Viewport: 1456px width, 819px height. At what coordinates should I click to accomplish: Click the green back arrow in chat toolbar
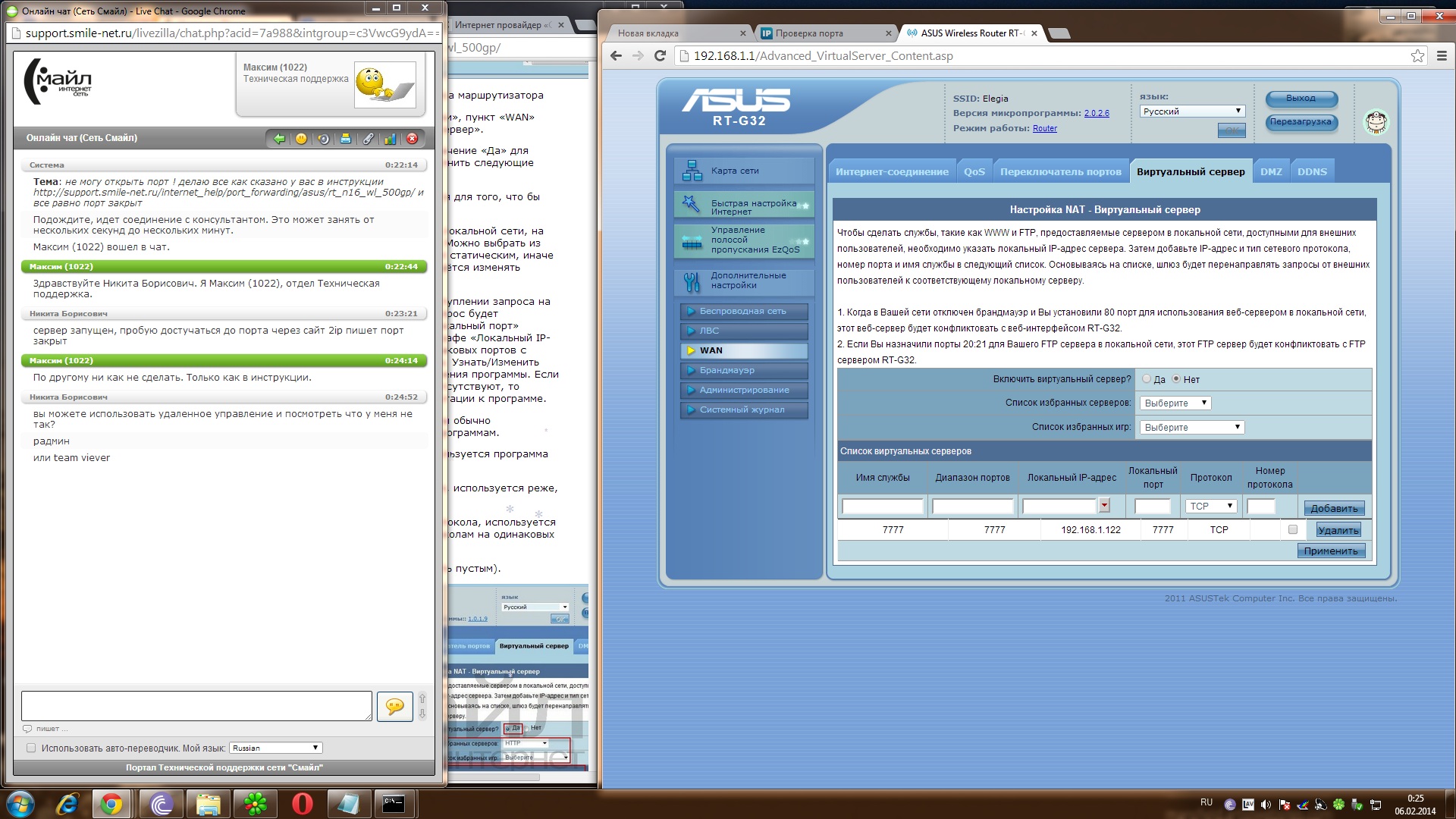coord(279,139)
